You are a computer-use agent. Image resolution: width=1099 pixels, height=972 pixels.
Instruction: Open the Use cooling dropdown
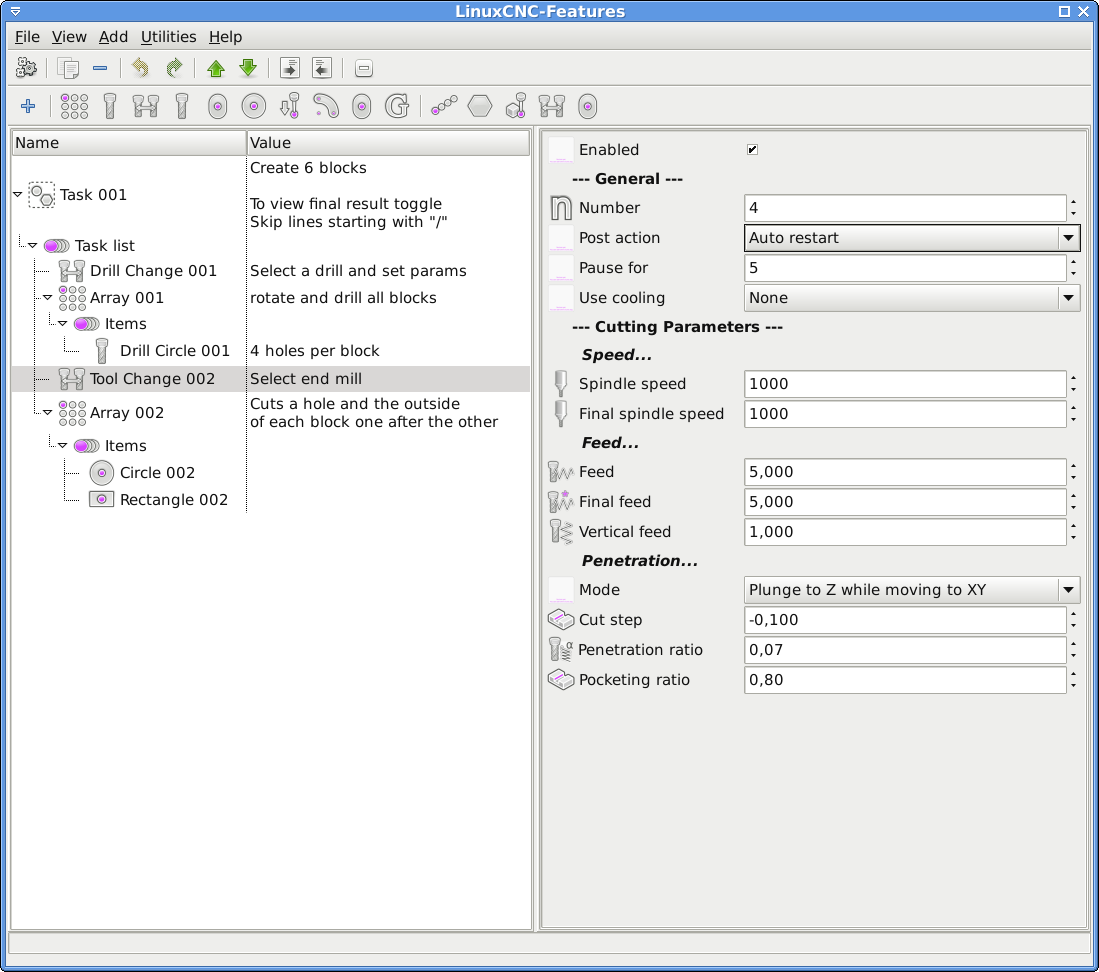[x=912, y=298]
